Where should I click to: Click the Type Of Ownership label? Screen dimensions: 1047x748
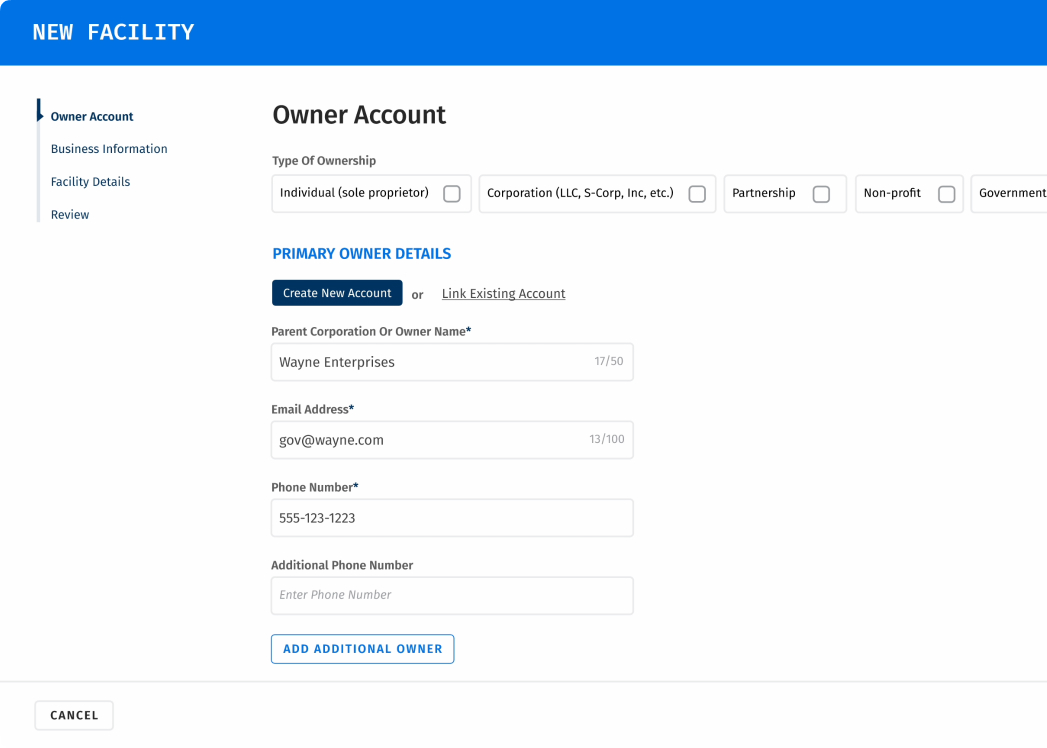pyautogui.click(x=324, y=161)
